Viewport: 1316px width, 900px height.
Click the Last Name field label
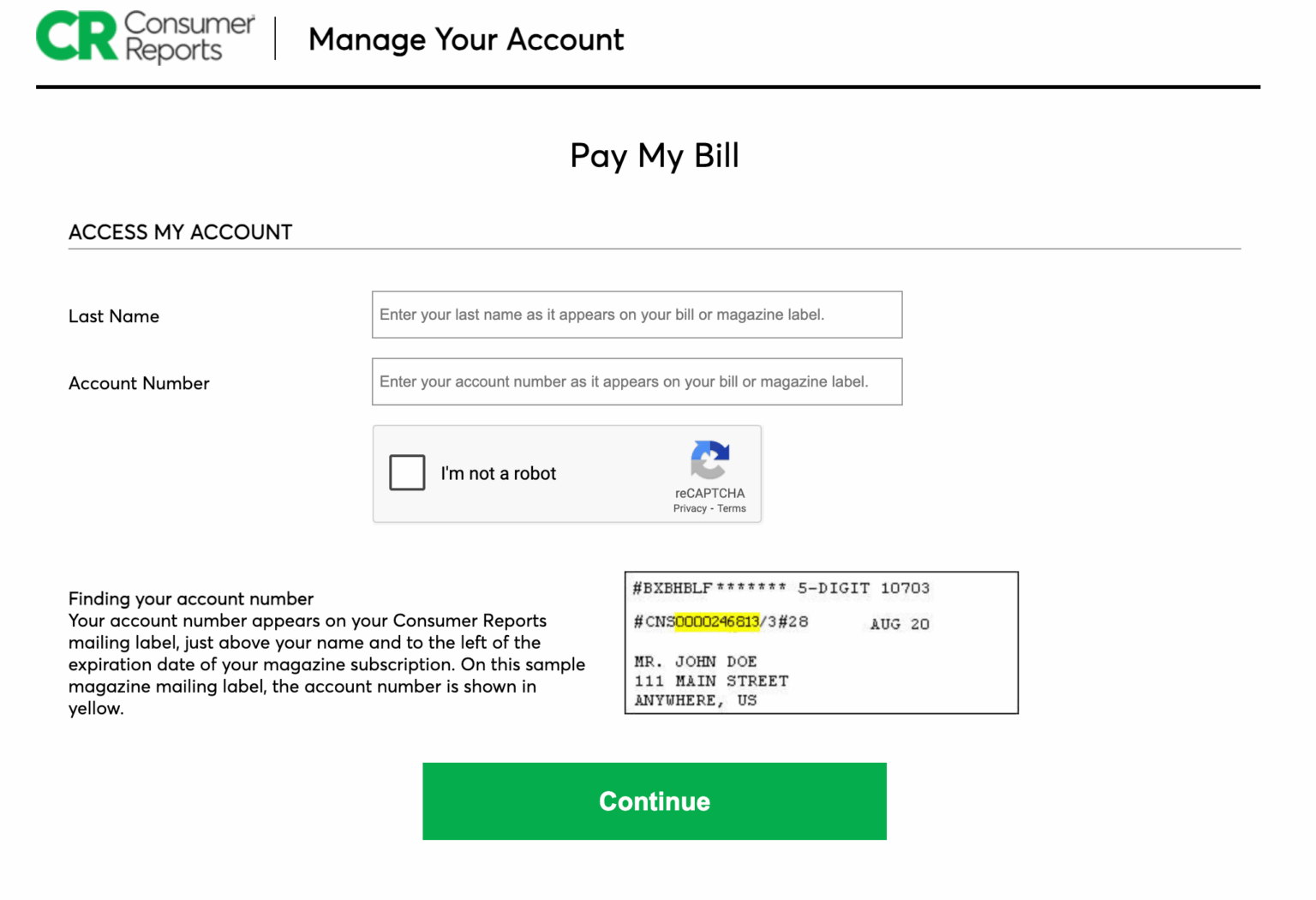[x=113, y=315]
